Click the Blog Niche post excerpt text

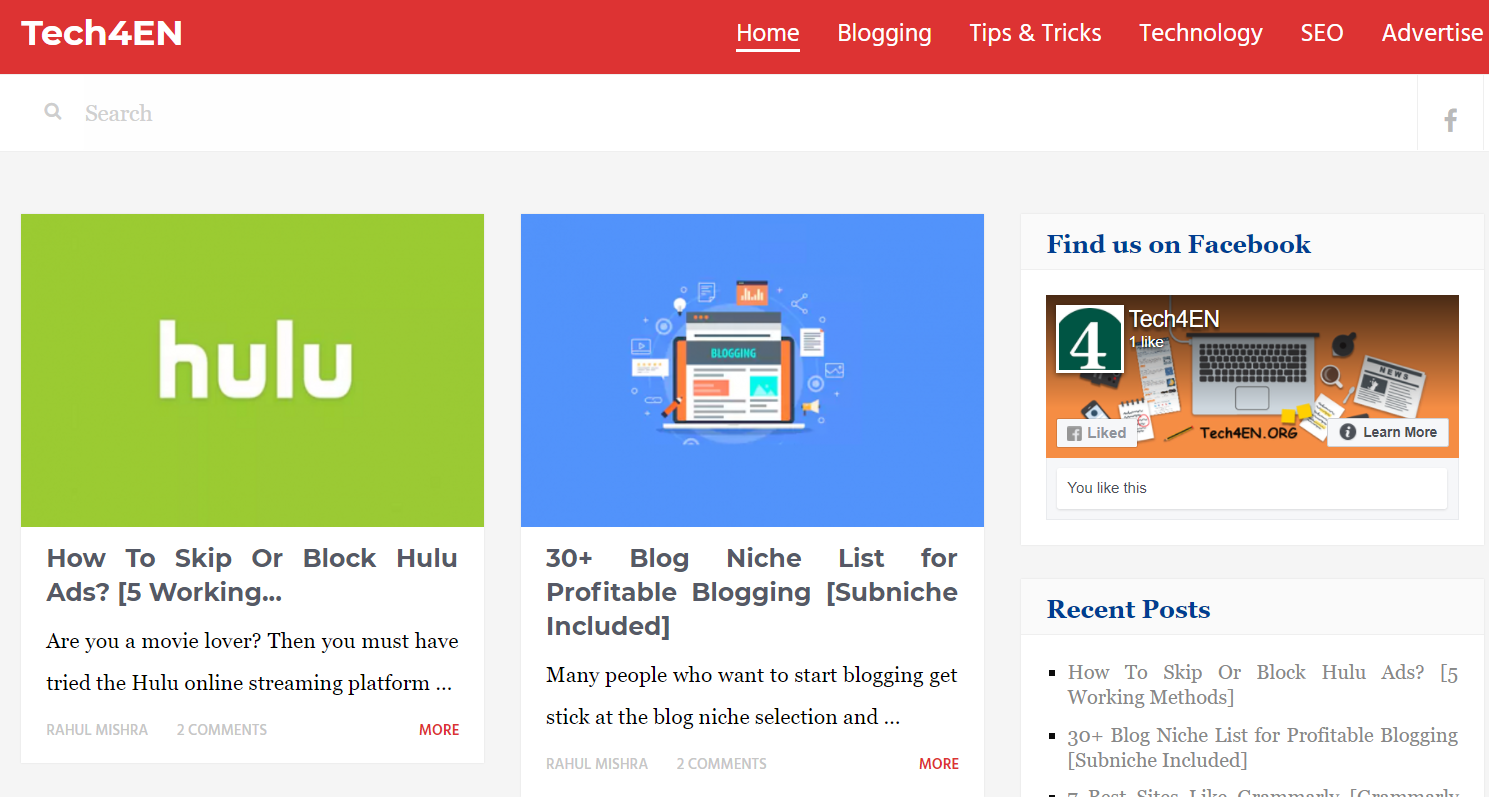coord(752,696)
